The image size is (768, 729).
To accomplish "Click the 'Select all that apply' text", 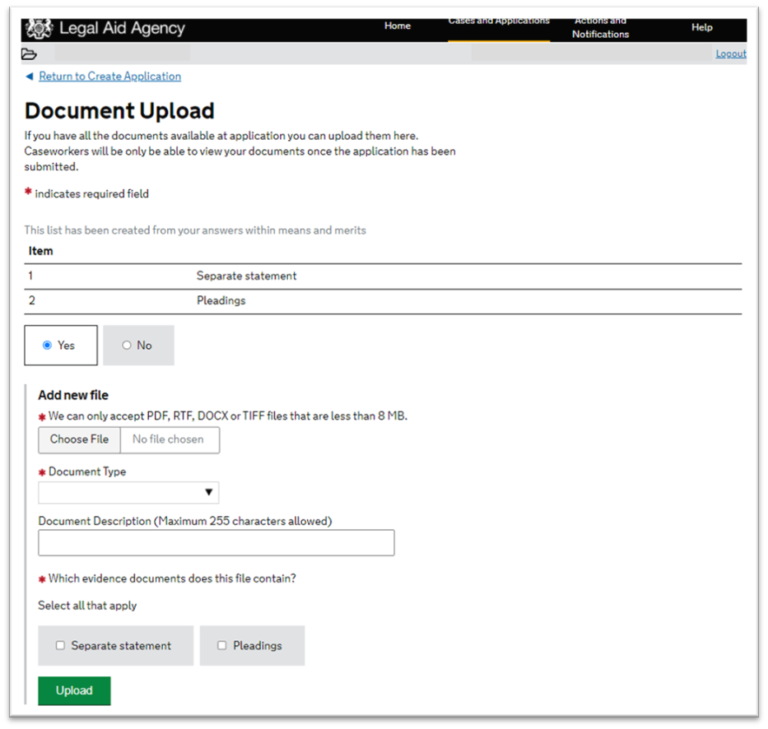I will [x=87, y=606].
